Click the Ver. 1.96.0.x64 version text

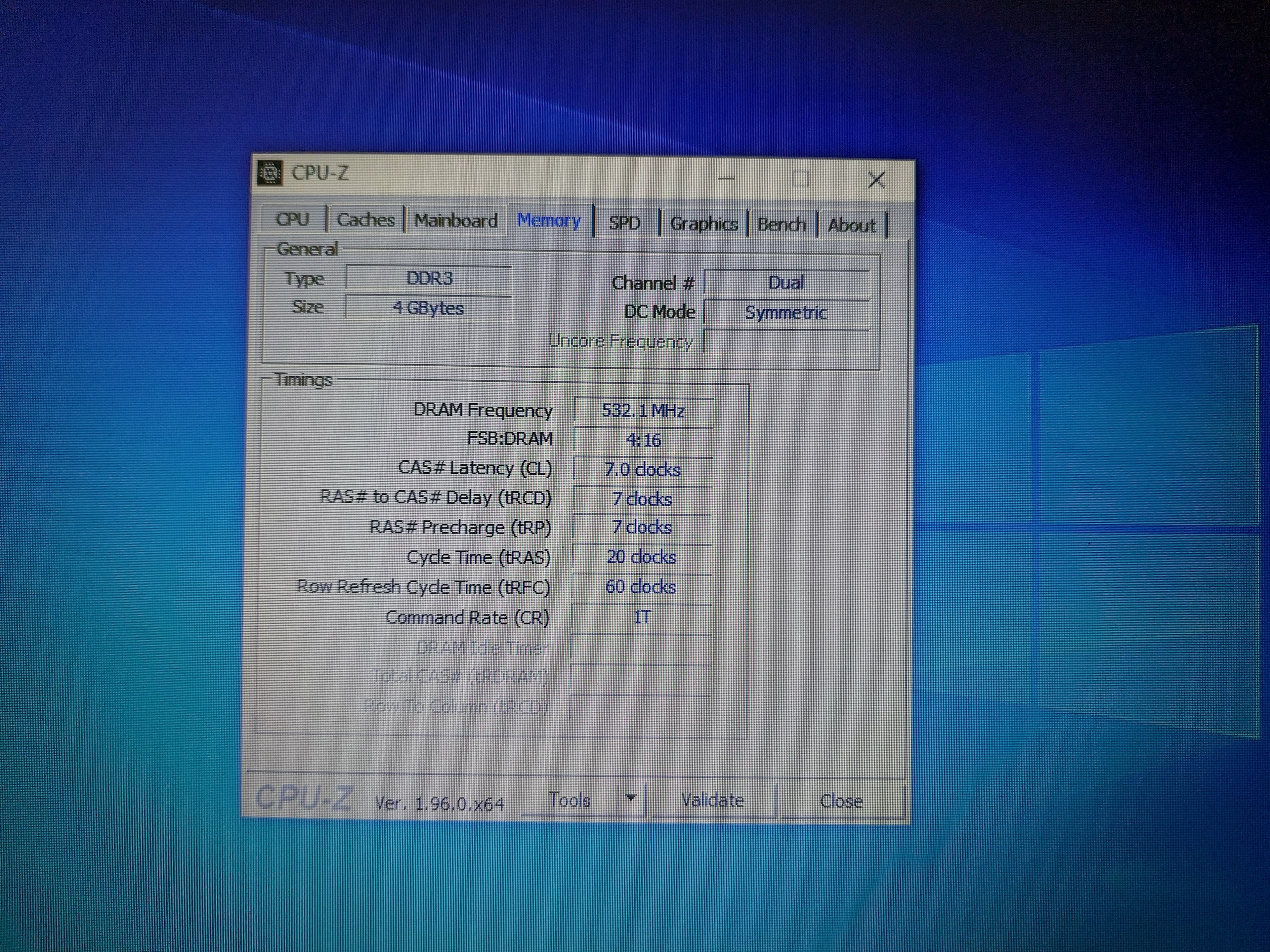439,803
